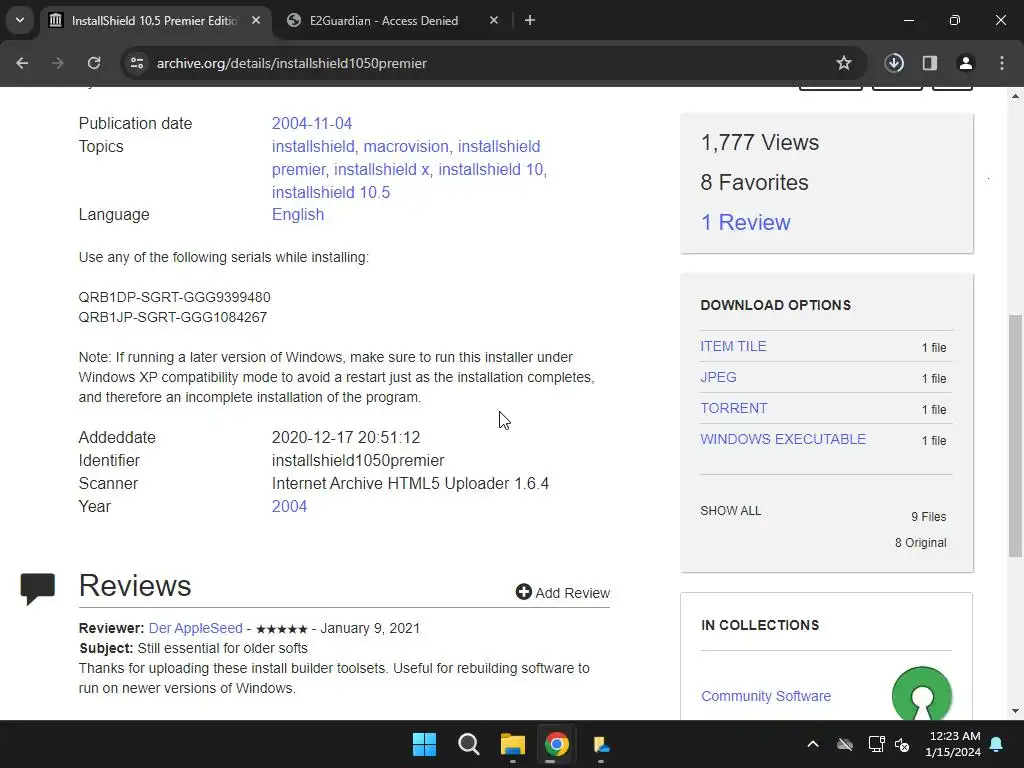Click the installshield topic link
This screenshot has height=768, width=1024.
313,146
